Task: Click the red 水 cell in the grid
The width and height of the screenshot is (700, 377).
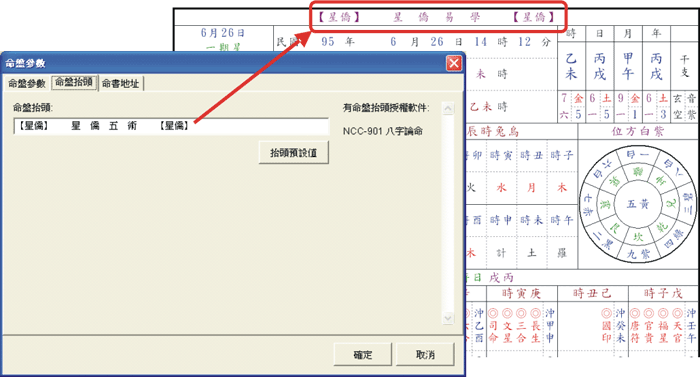Action: tap(501, 188)
